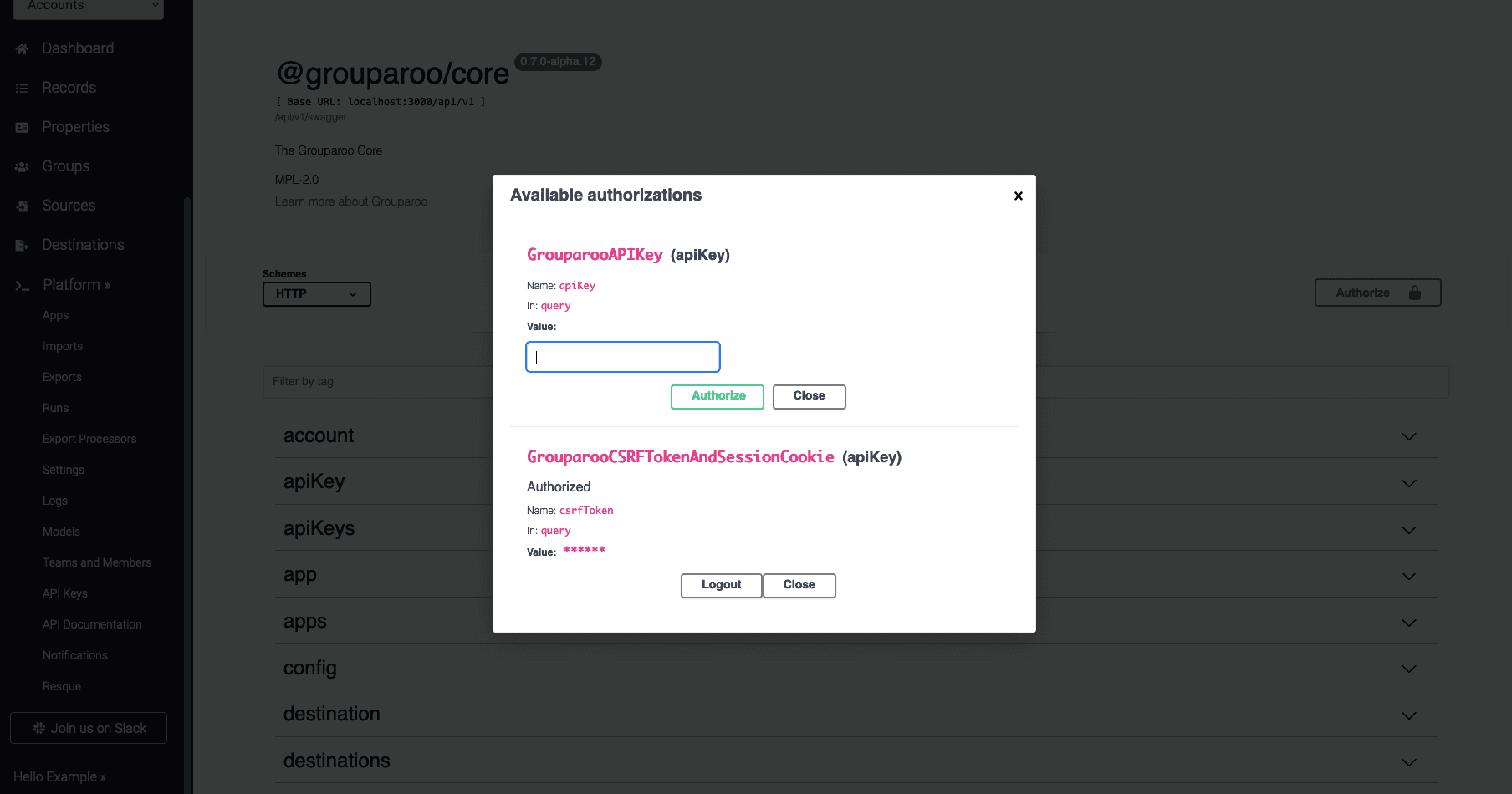Click the account tag heading
Image resolution: width=1512 pixels, height=794 pixels.
(319, 435)
